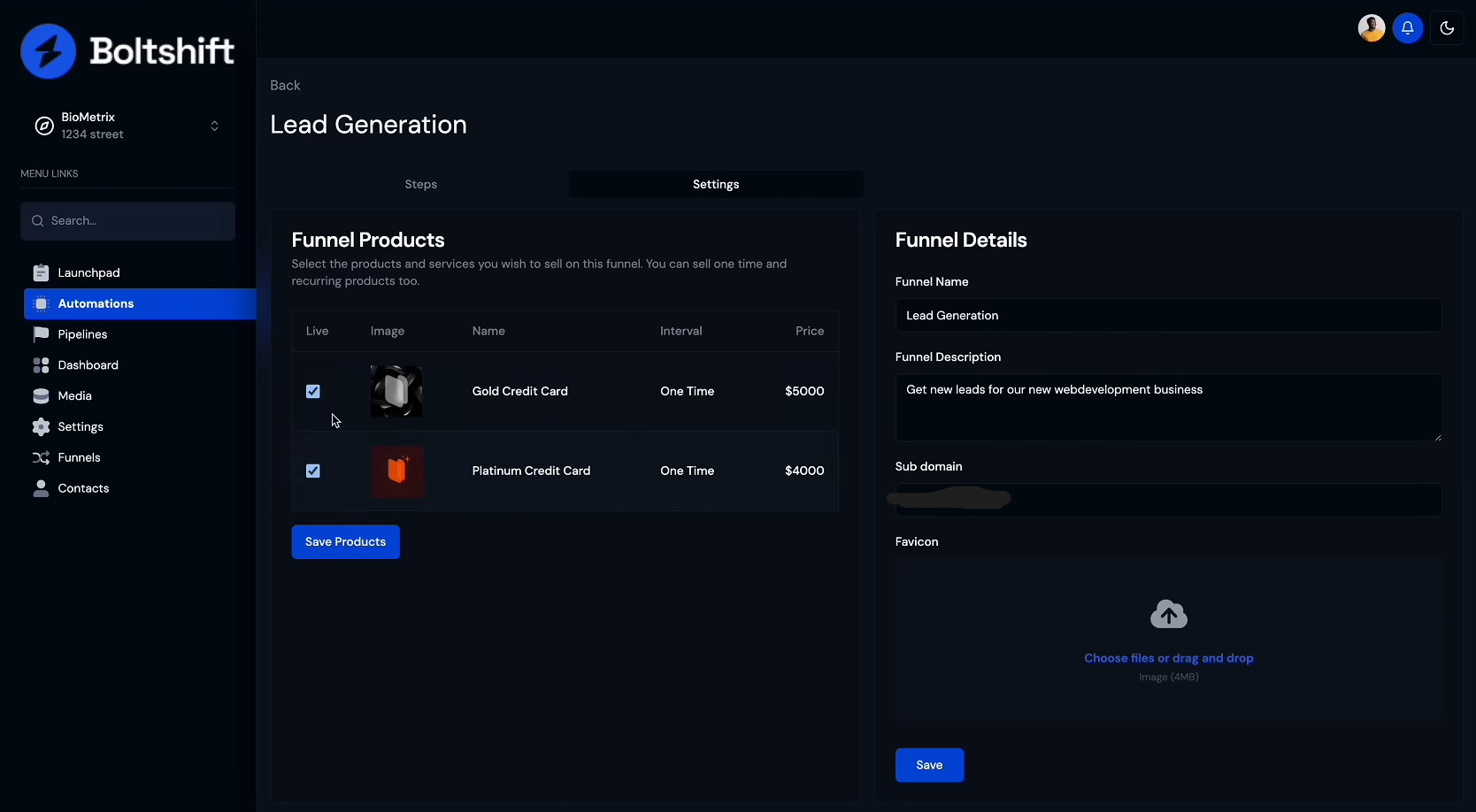Open Launchpad from the sidebar menu
This screenshot has width=1476, height=812.
tap(88, 272)
